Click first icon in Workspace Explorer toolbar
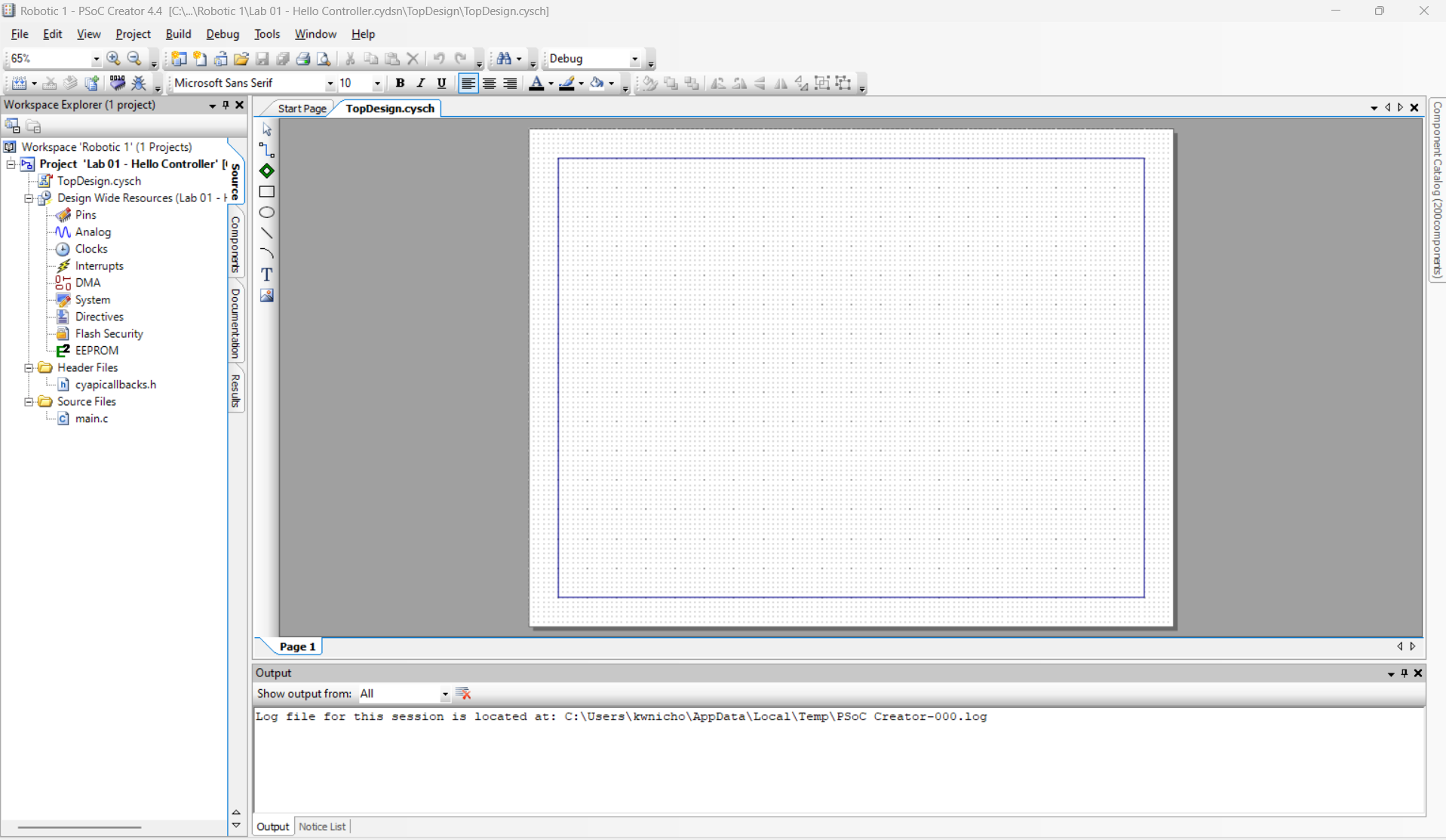The width and height of the screenshot is (1446, 840). click(x=13, y=126)
